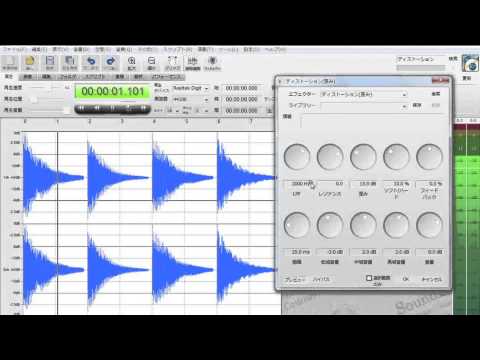Click the first knob above 2000 Hz field
The height and width of the screenshot is (360, 480).
(x=297, y=157)
